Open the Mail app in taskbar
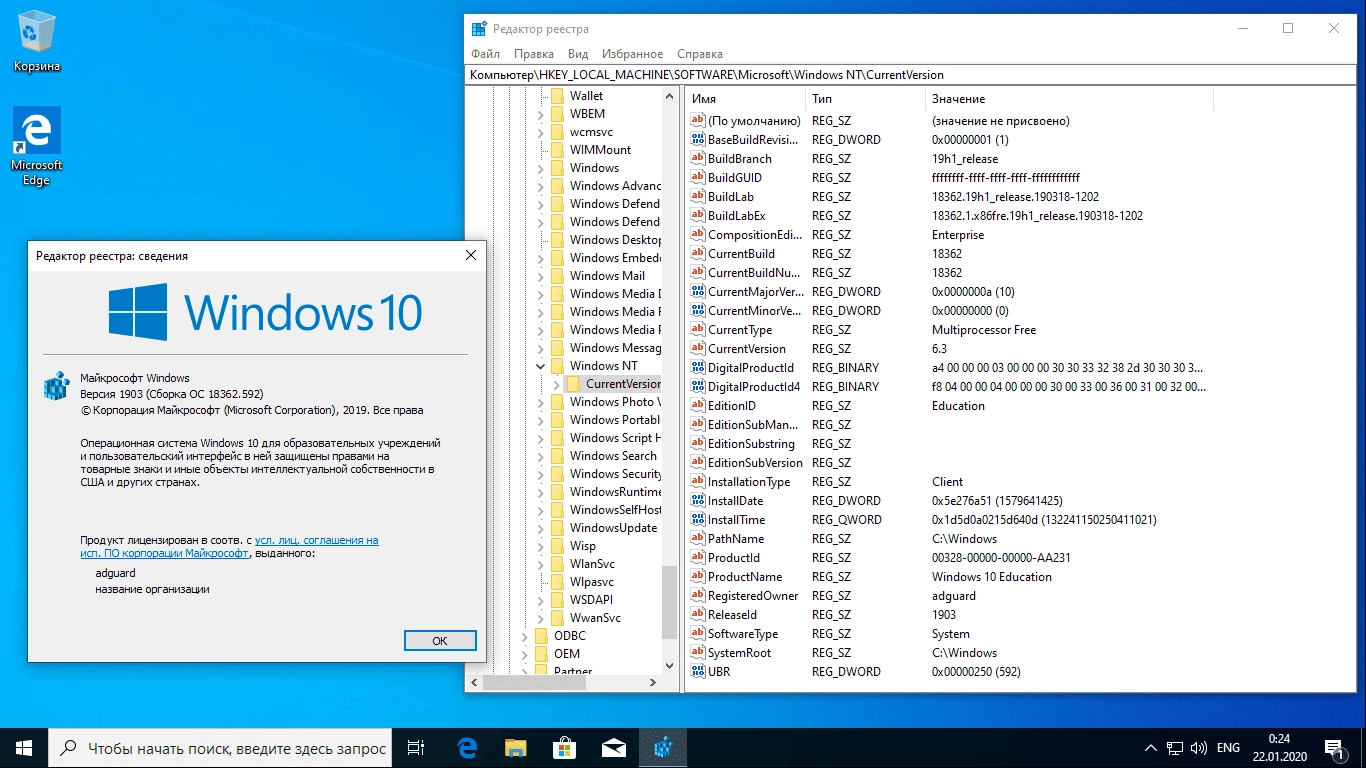Image resolution: width=1366 pixels, height=768 pixels. pos(613,747)
